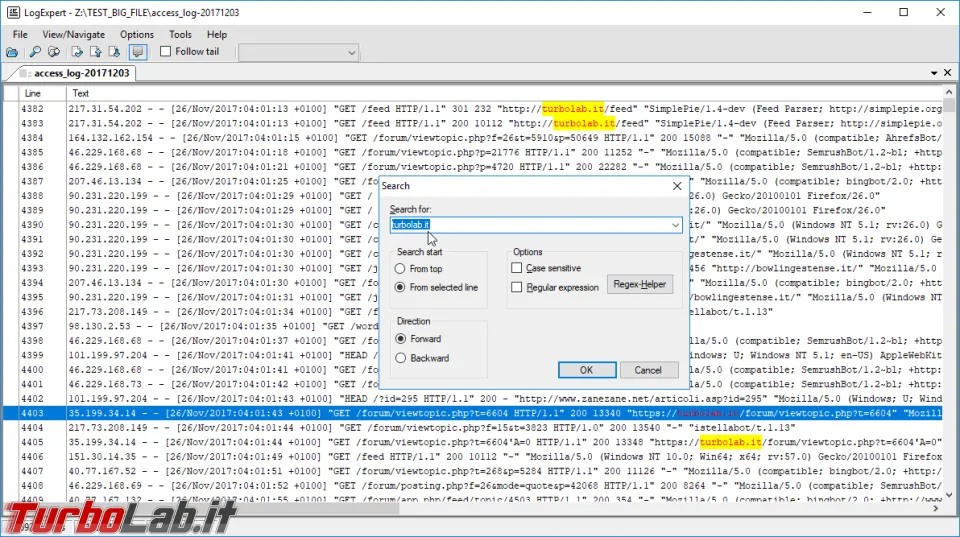Click the Line column header
The image size is (960, 537).
pyautogui.click(x=43, y=94)
